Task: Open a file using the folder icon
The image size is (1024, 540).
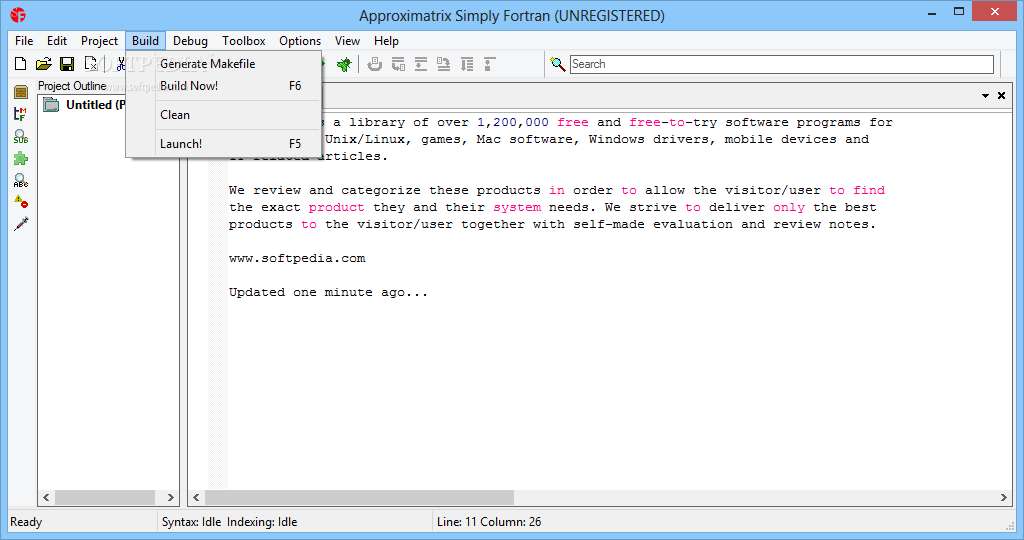Action: (44, 64)
